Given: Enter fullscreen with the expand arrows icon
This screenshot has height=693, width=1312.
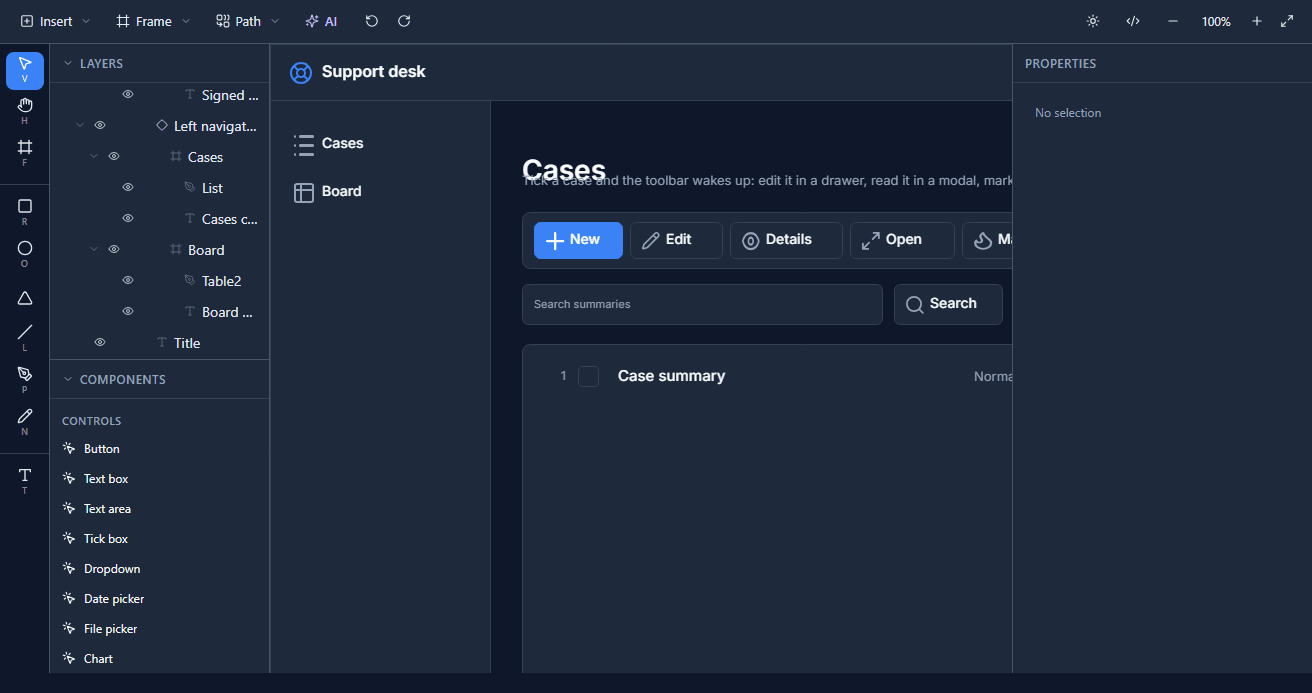Looking at the screenshot, I should click(x=1287, y=21).
